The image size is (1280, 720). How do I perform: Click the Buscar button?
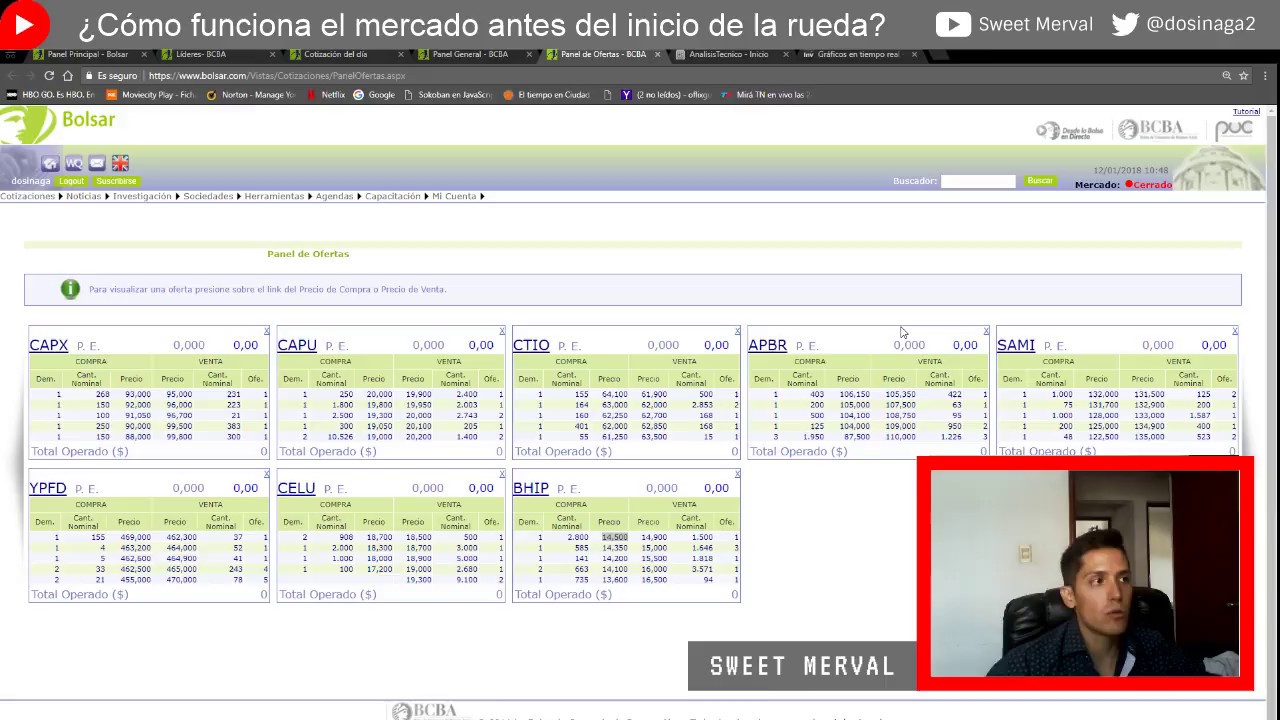point(1040,181)
